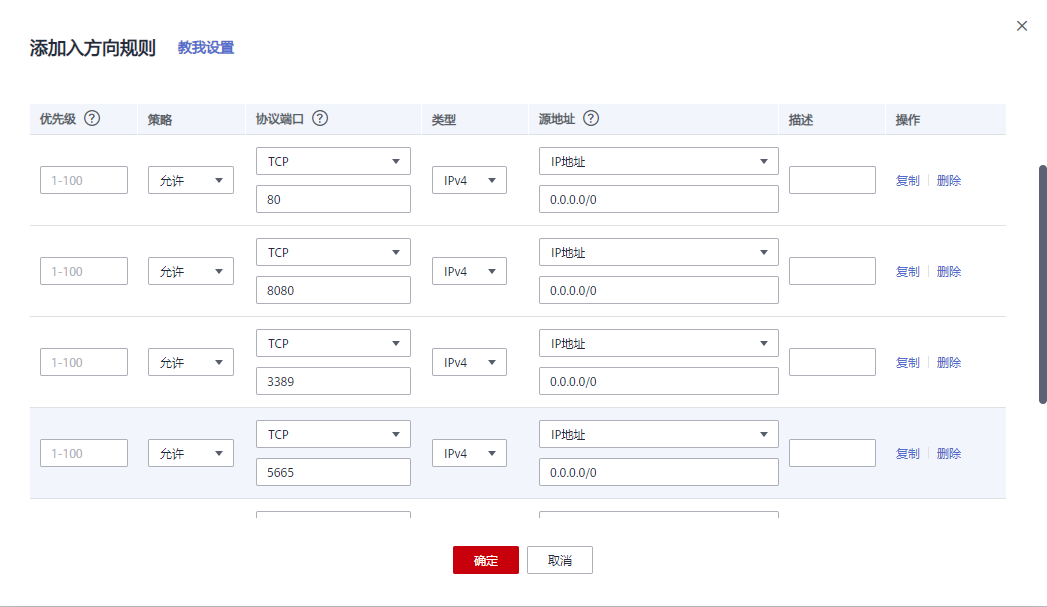Image resolution: width=1047 pixels, height=607 pixels.
Task: Click the port field containing 80
Action: (x=333, y=199)
